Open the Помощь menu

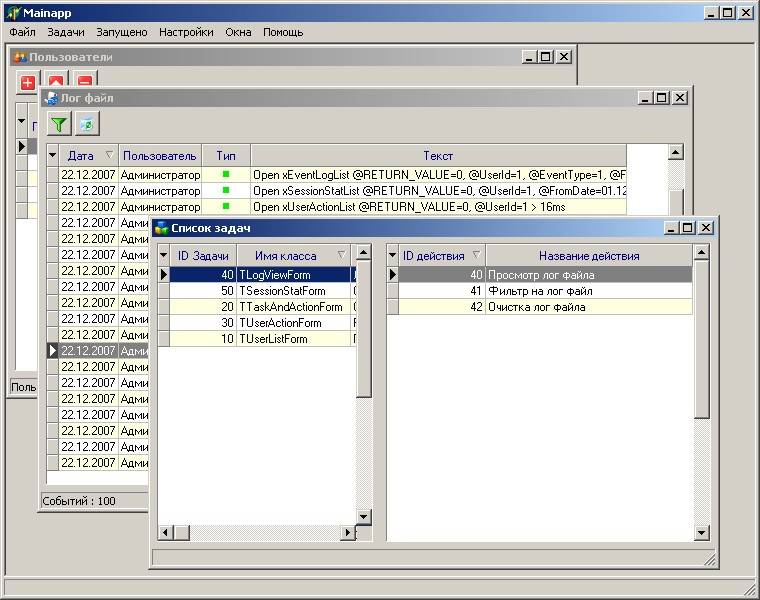(x=283, y=32)
